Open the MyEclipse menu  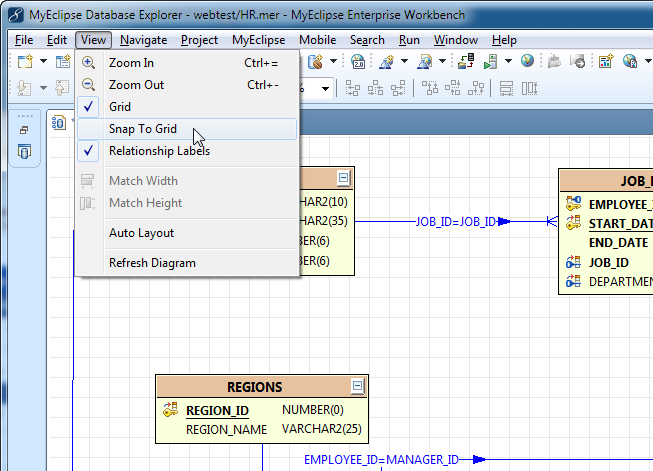259,40
